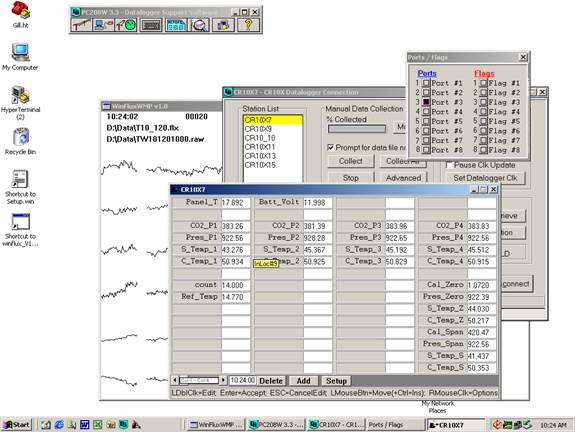The height and width of the screenshot is (432, 575).
Task: Switch to PC208W 3.3 taskbar button
Action: click(x=275, y=425)
